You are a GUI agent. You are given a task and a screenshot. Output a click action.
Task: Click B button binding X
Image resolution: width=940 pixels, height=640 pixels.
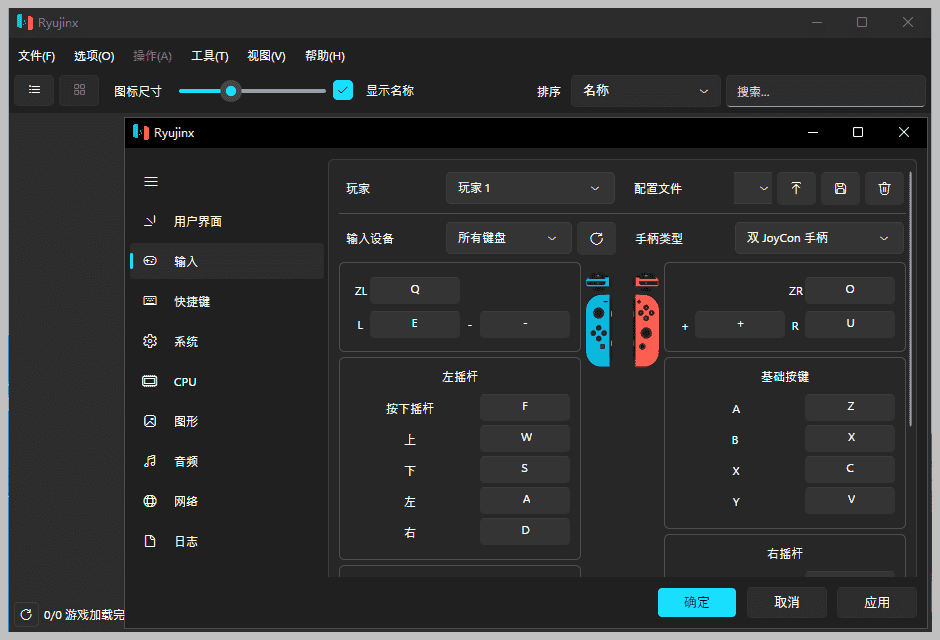click(850, 438)
